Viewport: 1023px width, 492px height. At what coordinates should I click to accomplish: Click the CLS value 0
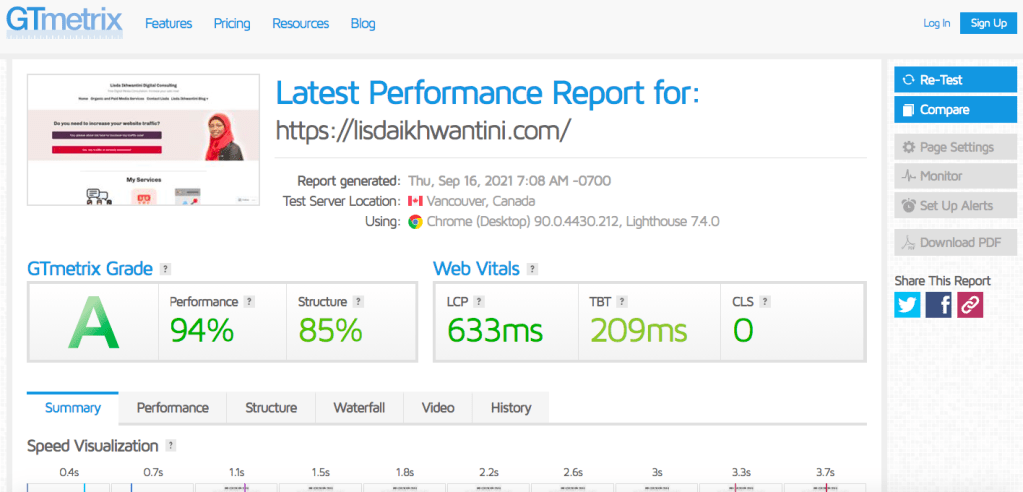pyautogui.click(x=743, y=331)
